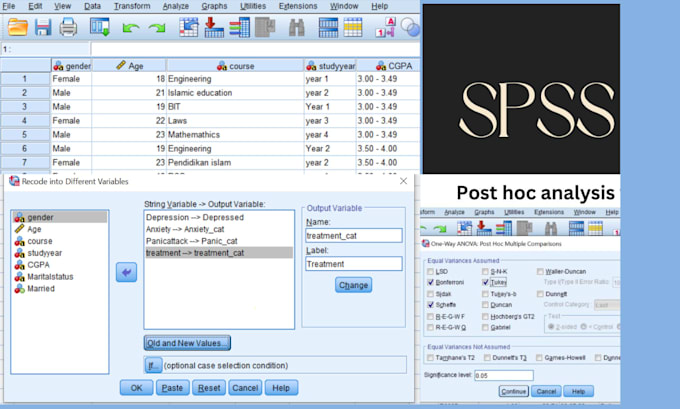The height and width of the screenshot is (409, 680).
Task: Select 'Depression --> Depressed' mapping row
Action: click(219, 217)
